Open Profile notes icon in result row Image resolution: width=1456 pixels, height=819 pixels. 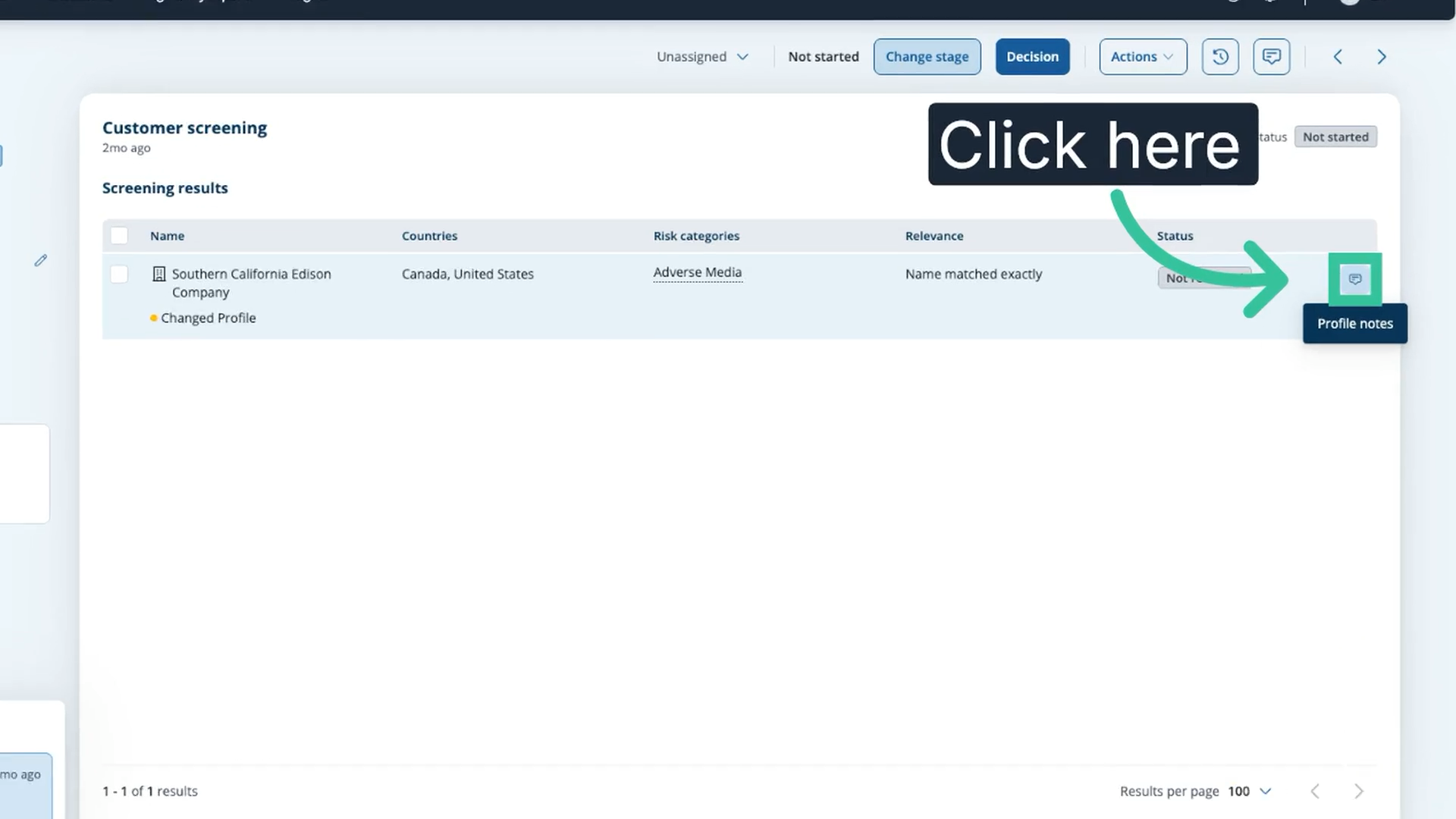click(x=1355, y=279)
